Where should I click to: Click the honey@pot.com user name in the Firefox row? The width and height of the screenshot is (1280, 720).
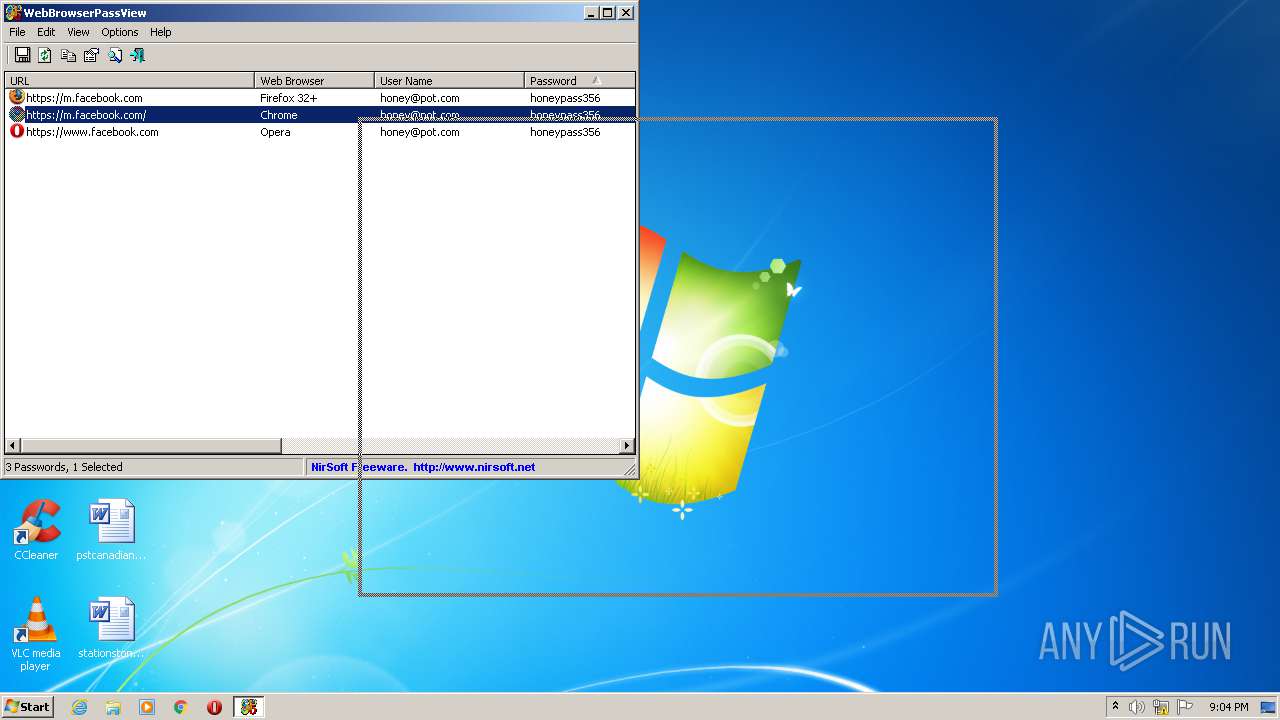tap(420, 98)
